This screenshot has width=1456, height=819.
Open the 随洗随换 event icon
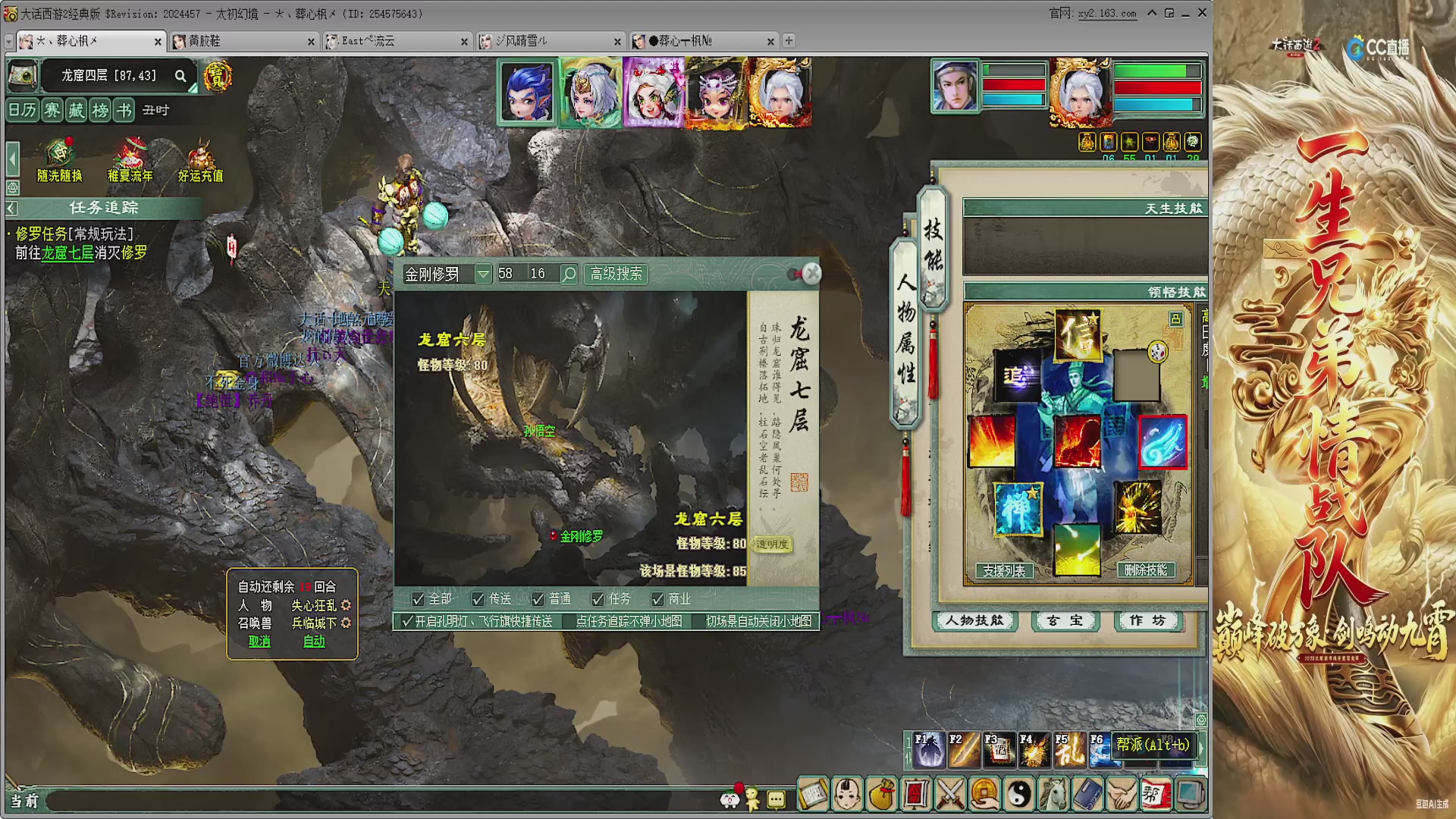pyautogui.click(x=59, y=160)
